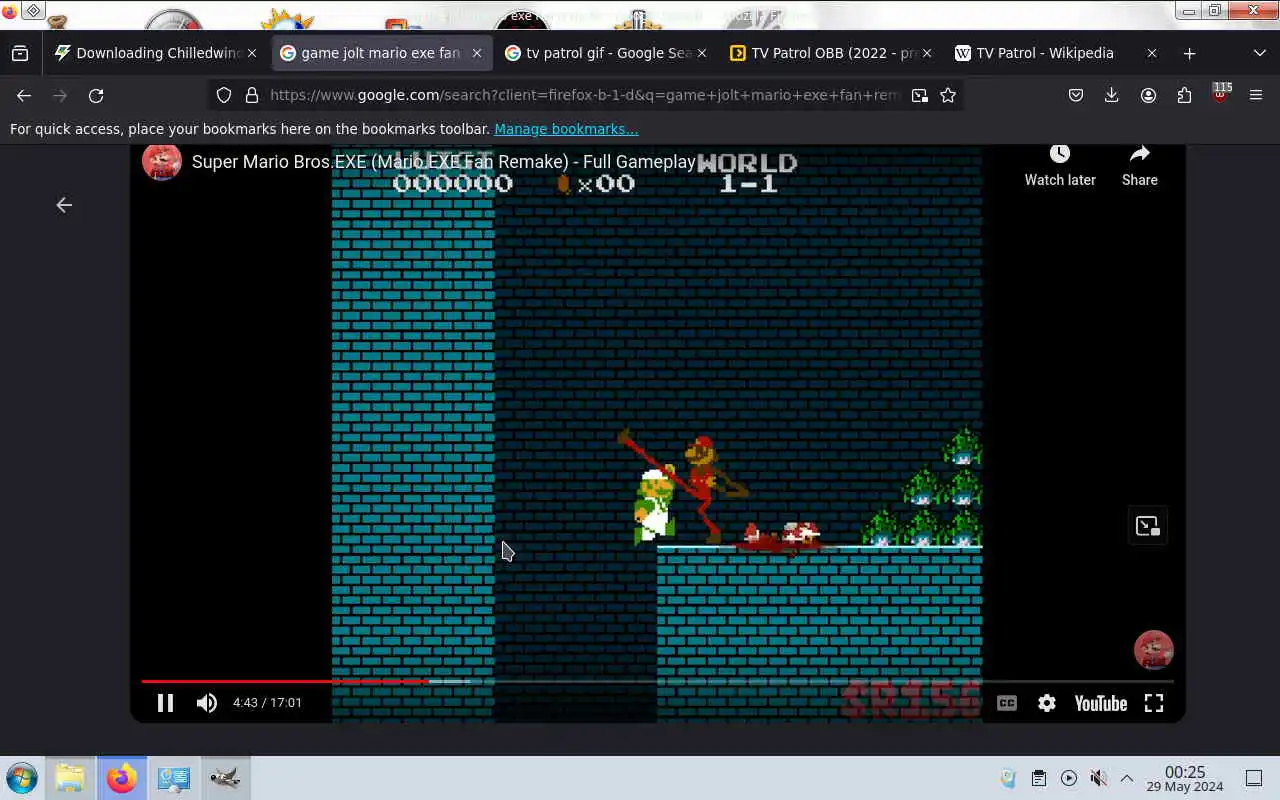1280x800 pixels.
Task: Go back using the arrow left of the video
Action: tap(64, 205)
